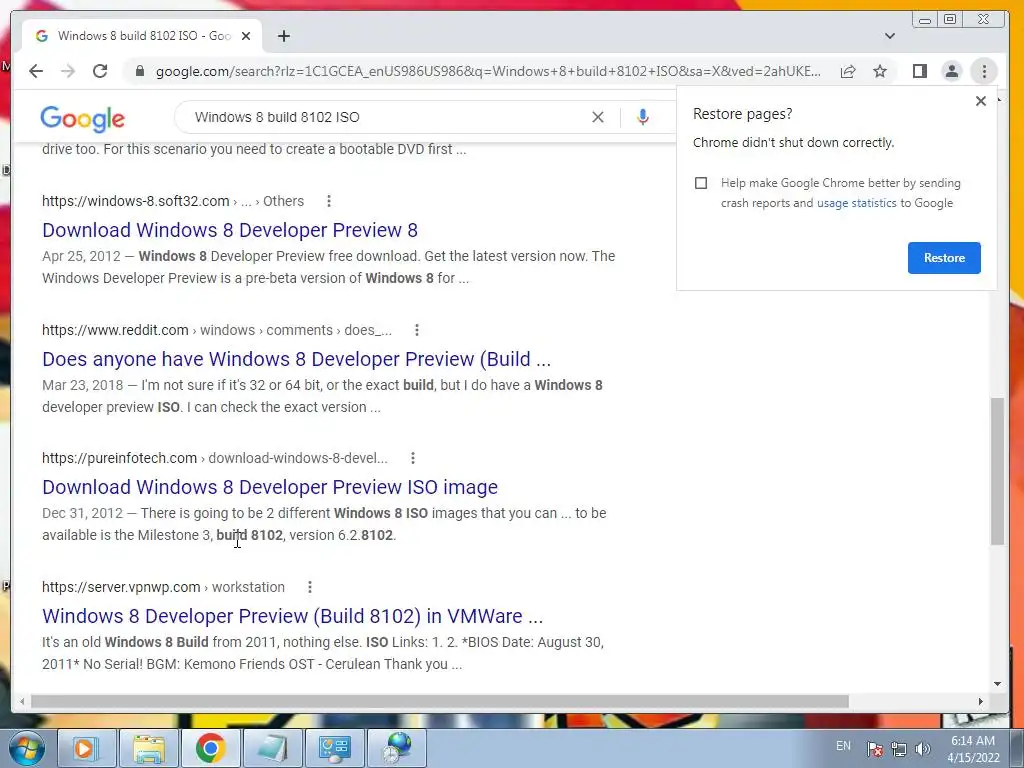
Task: Close the Windows 8 build 8102 tab
Action: tap(246, 36)
